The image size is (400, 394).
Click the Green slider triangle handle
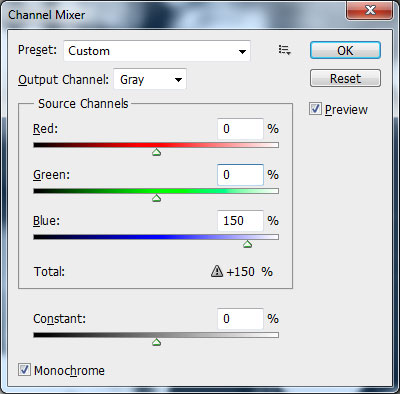156,198
